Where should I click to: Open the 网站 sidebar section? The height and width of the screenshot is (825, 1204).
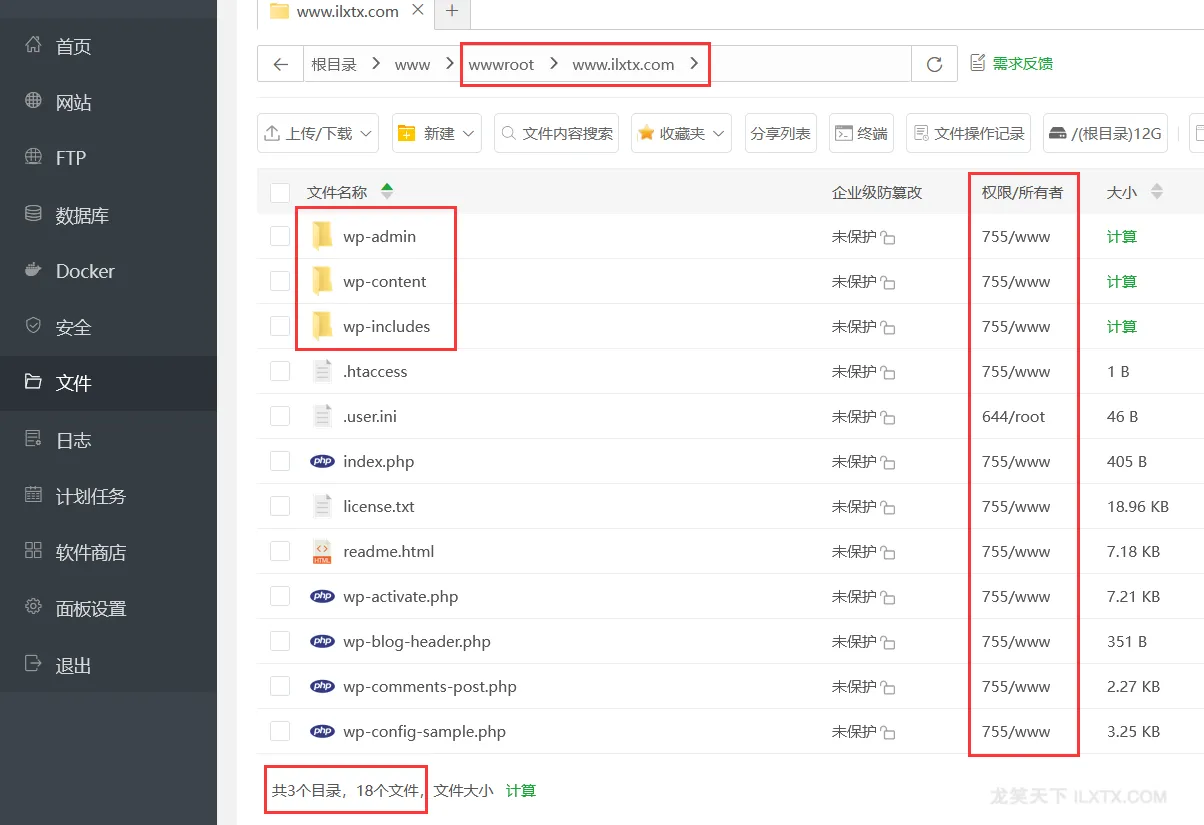pyautogui.click(x=108, y=102)
